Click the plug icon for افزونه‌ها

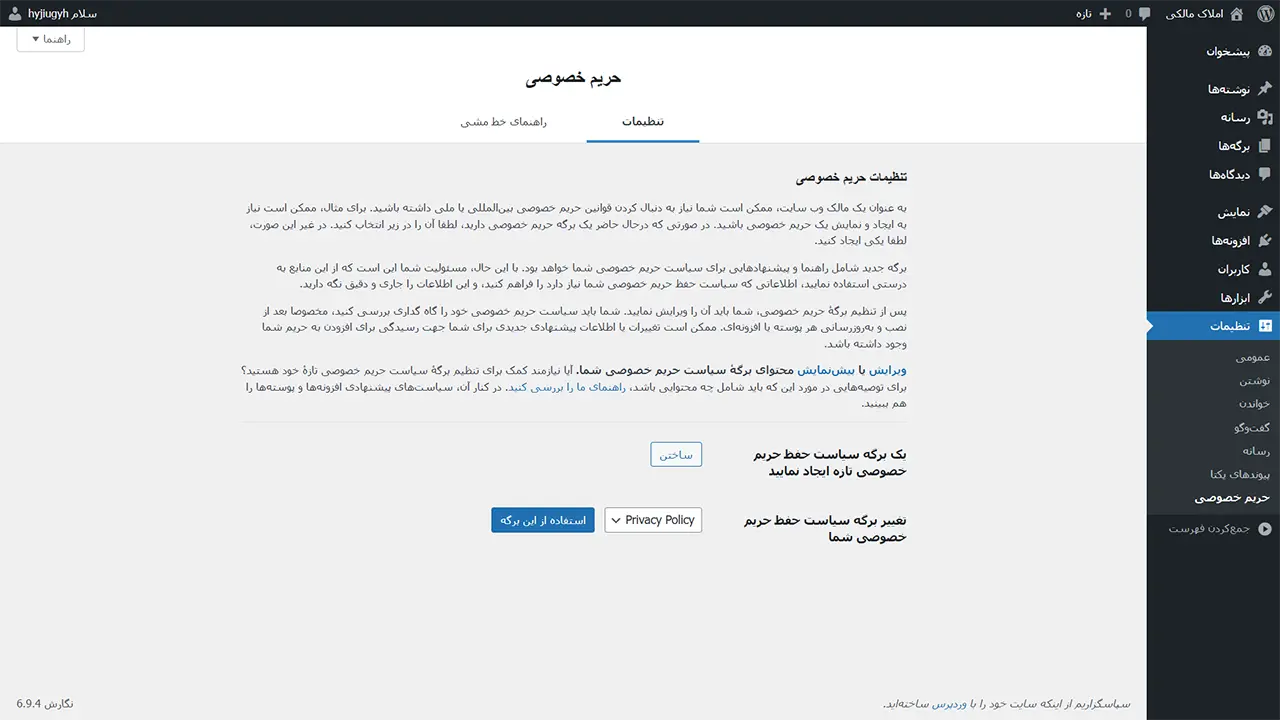point(1264,241)
